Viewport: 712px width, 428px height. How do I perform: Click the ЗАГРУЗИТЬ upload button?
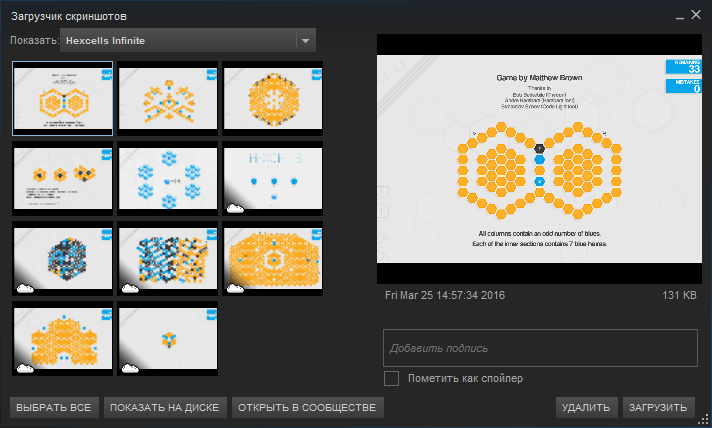(658, 408)
